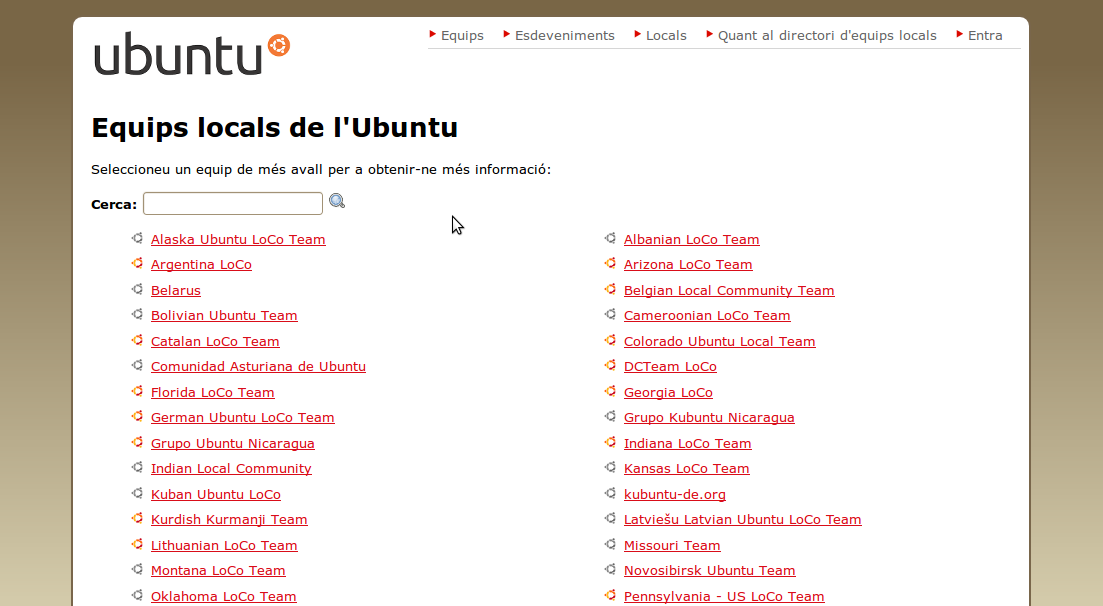Screen dimensions: 1103x606
Task: Visit the Bolivian Ubuntu Team link
Action: pyautogui.click(x=224, y=315)
